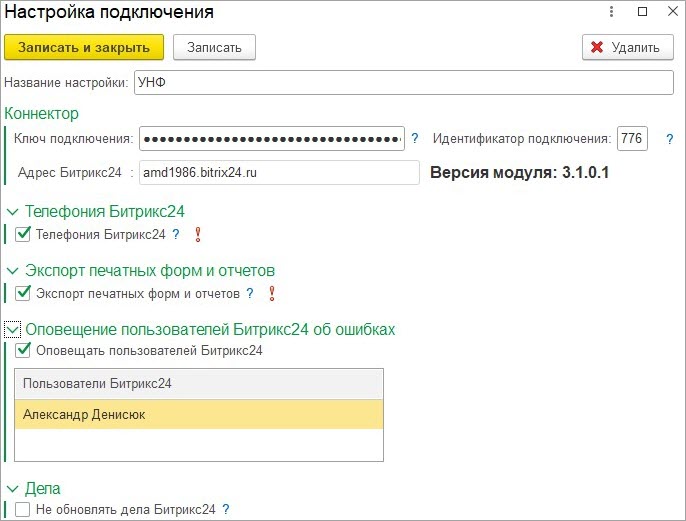Click help icon beside Экспорт печатных форм checkbox
Viewport: 686px width, 521px height.
point(249,293)
